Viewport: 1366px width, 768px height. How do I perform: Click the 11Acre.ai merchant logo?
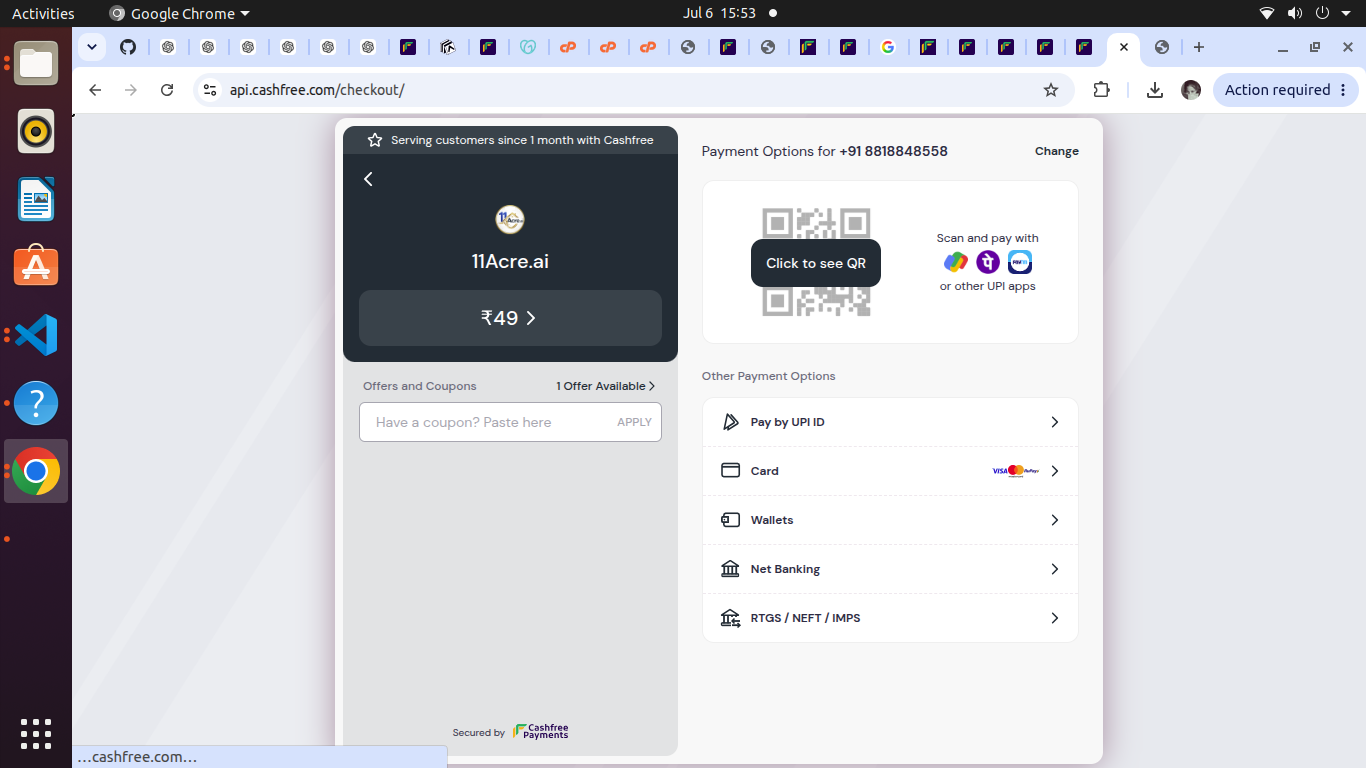[510, 219]
